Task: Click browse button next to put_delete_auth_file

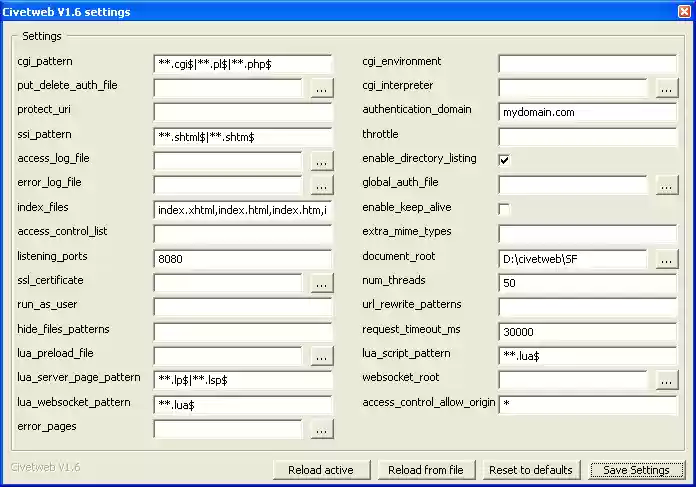Action: click(321, 88)
